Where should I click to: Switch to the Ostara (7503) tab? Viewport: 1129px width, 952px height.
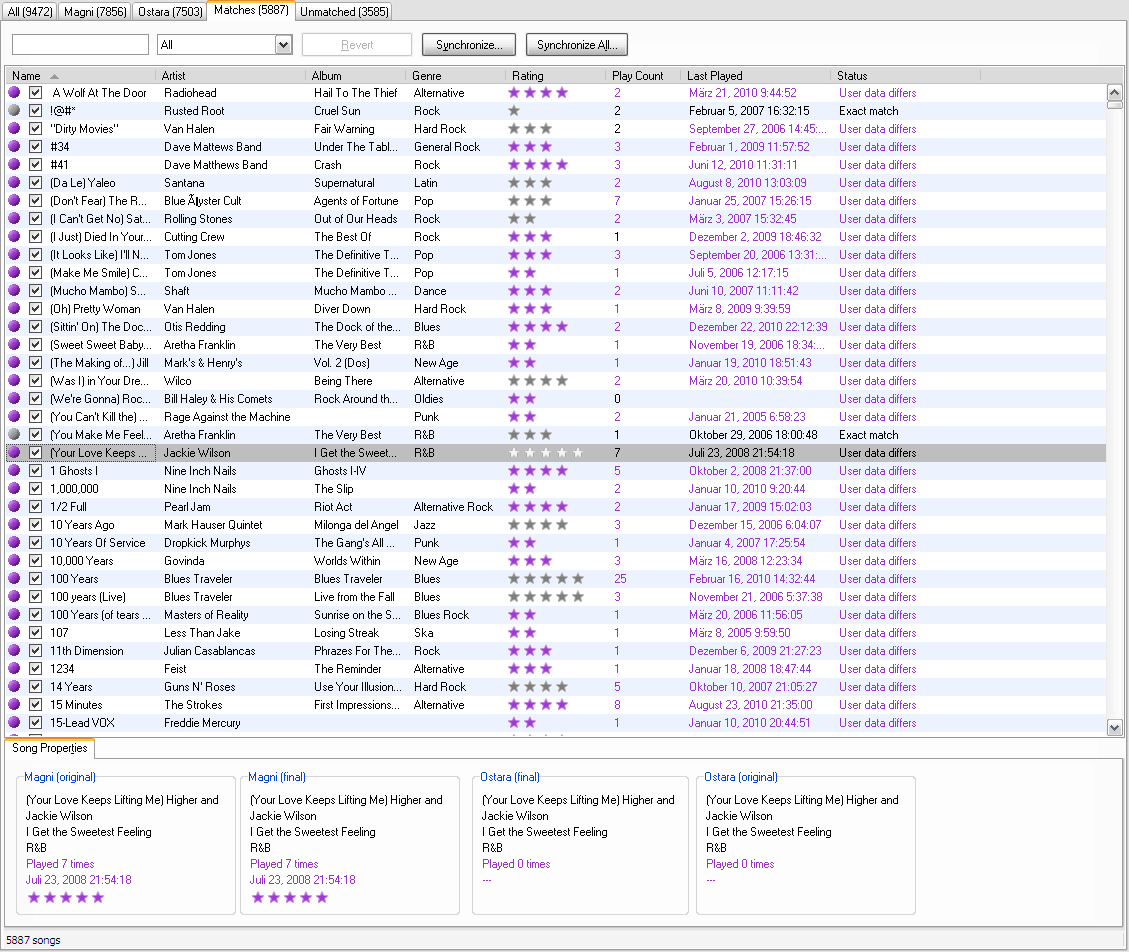(x=170, y=12)
